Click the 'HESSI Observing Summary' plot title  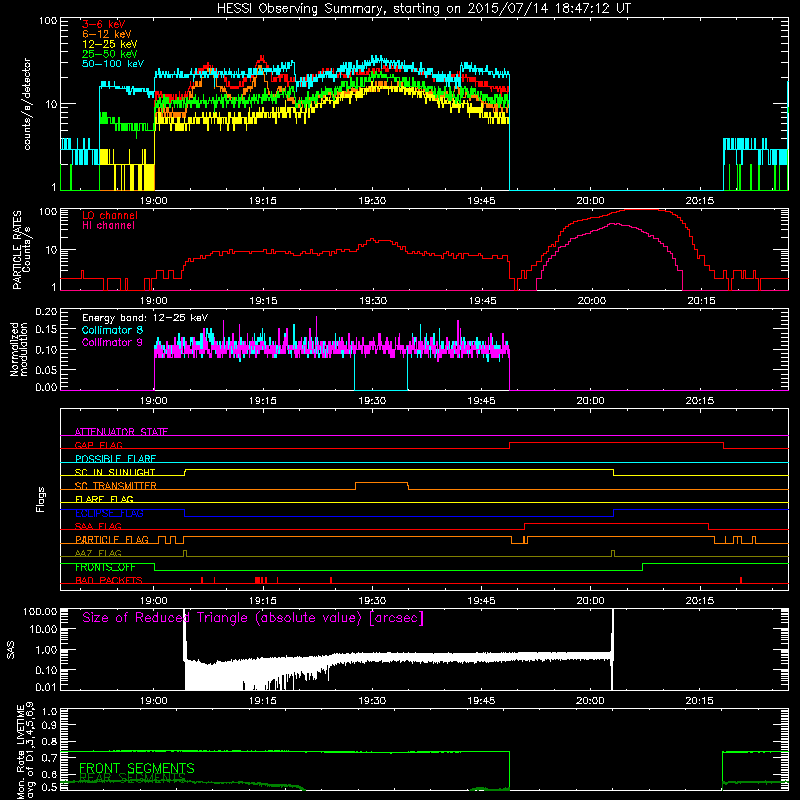(x=424, y=9)
